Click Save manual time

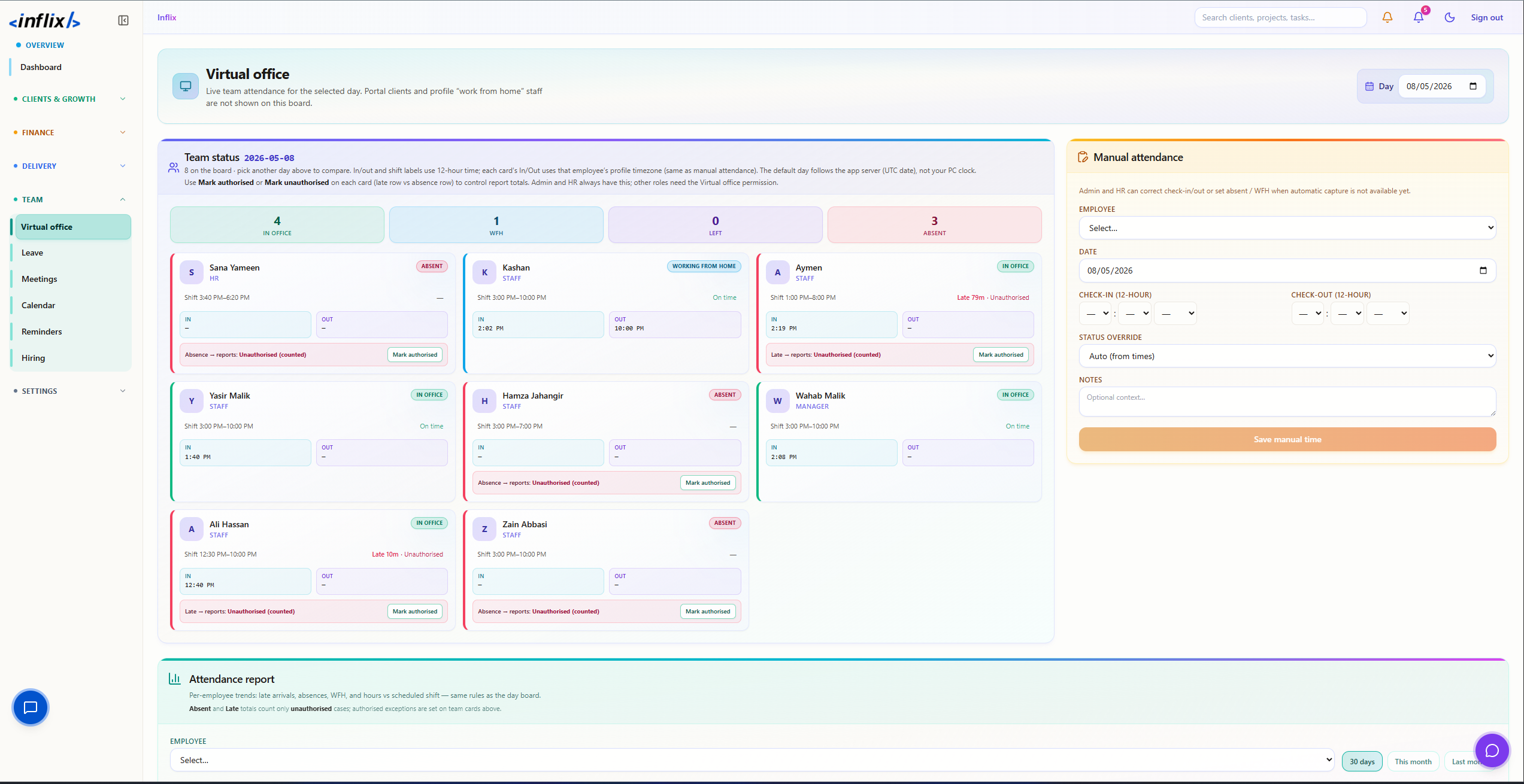(1287, 439)
